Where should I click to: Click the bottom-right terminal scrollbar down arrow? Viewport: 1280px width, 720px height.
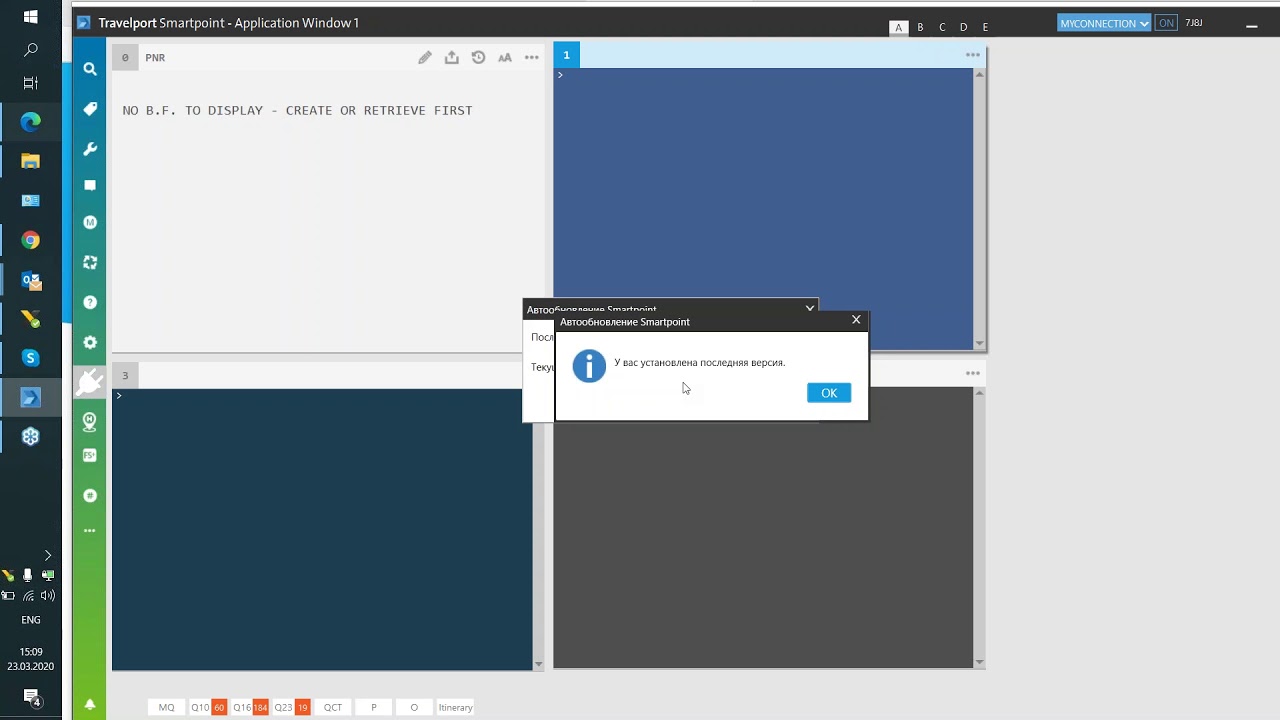pos(979,662)
